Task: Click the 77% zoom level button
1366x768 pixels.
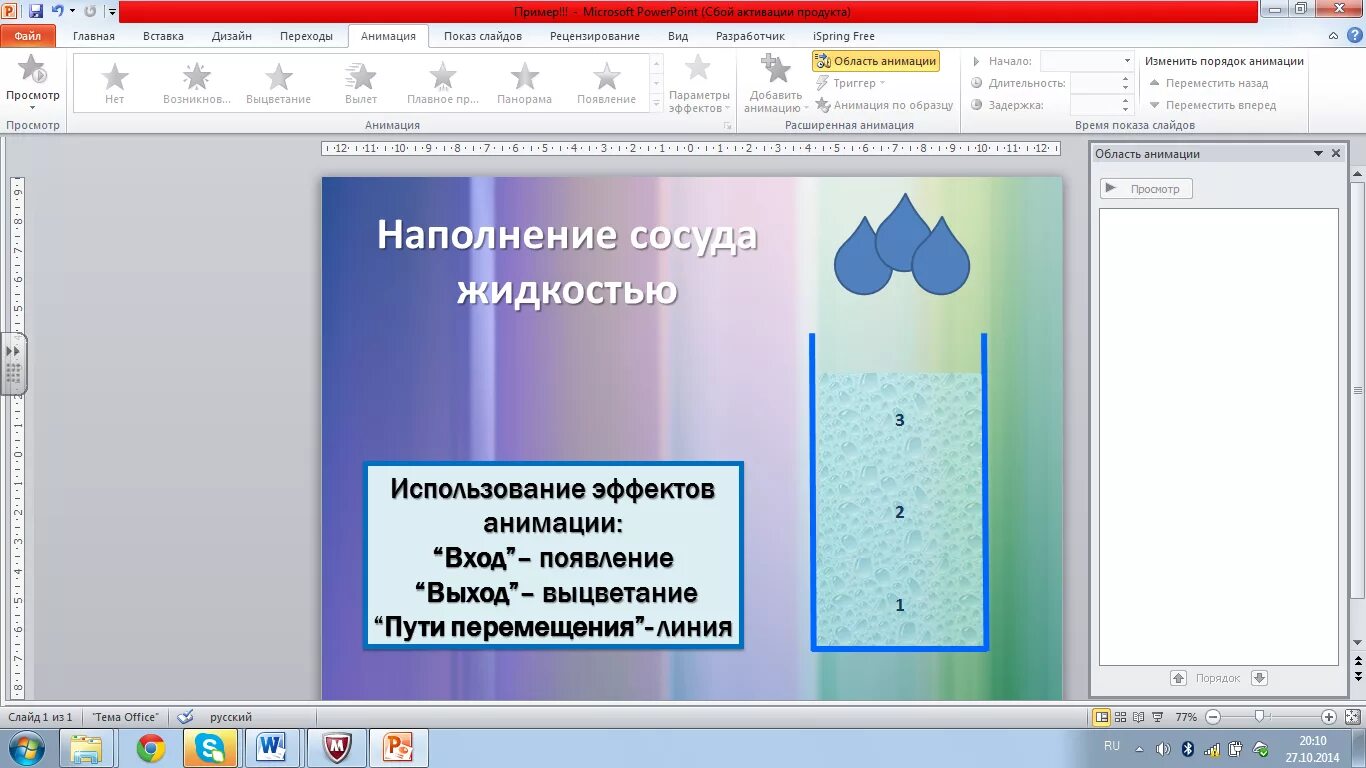Action: [1185, 717]
